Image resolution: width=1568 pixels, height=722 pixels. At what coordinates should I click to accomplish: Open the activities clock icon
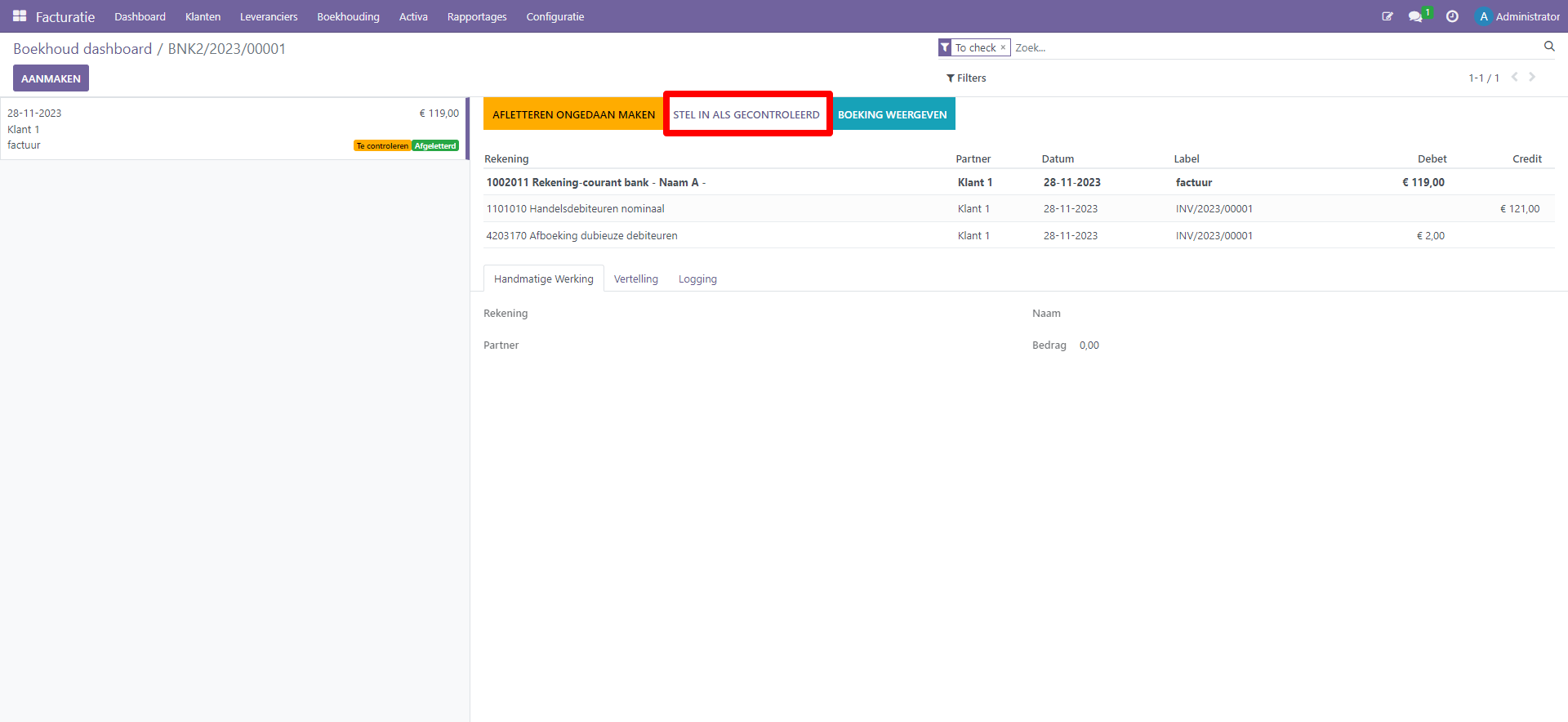1452,16
